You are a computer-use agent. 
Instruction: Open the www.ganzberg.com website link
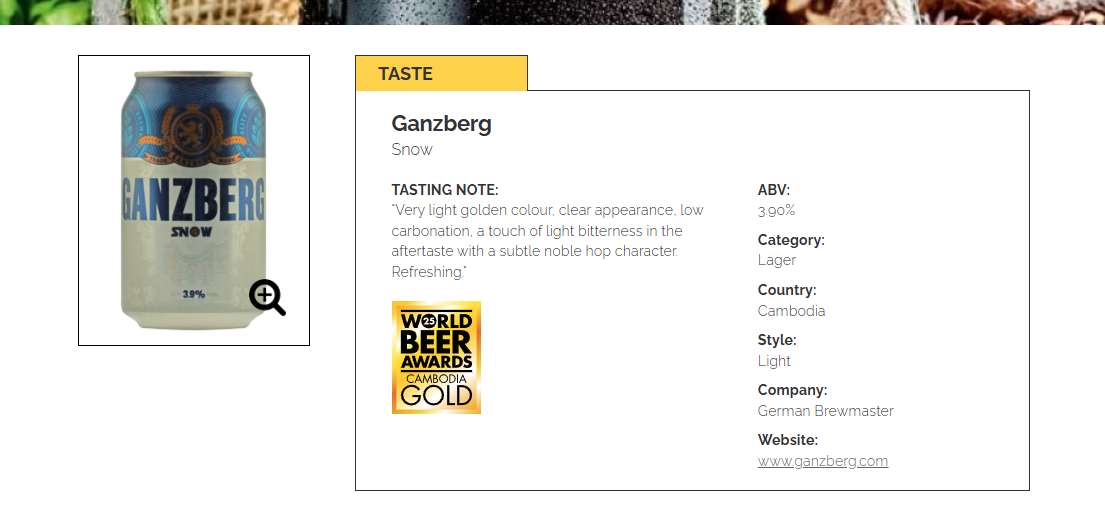823,461
